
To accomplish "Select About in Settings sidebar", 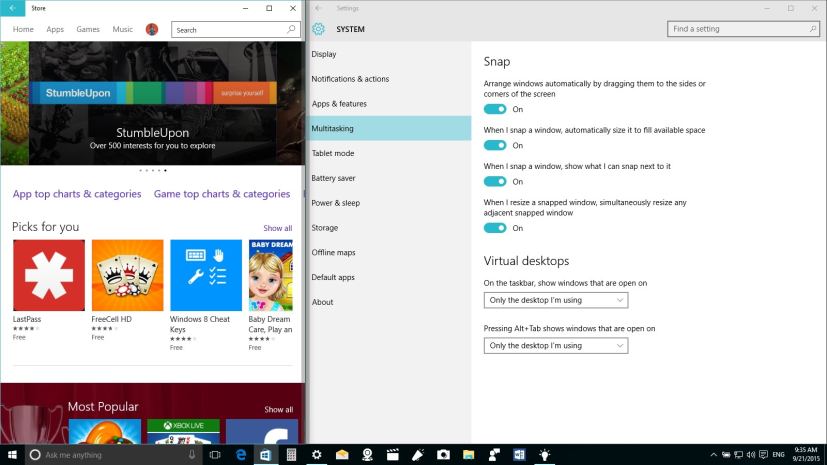I will (x=390, y=302).
